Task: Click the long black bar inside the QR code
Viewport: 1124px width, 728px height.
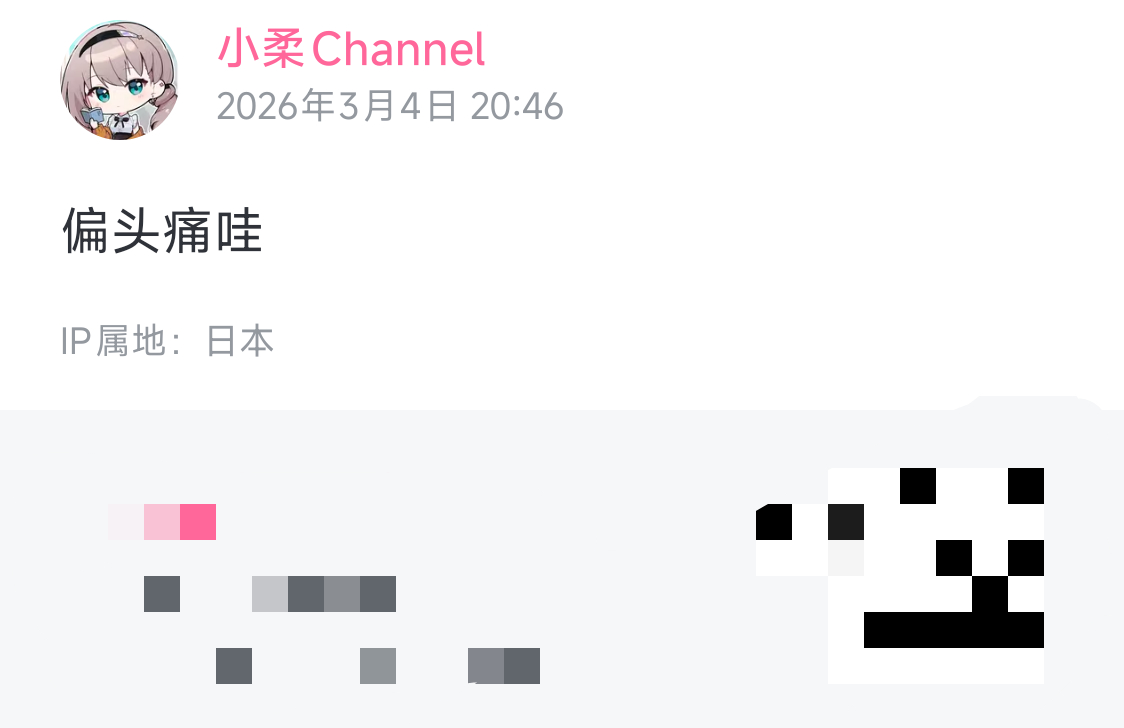Action: pos(954,630)
